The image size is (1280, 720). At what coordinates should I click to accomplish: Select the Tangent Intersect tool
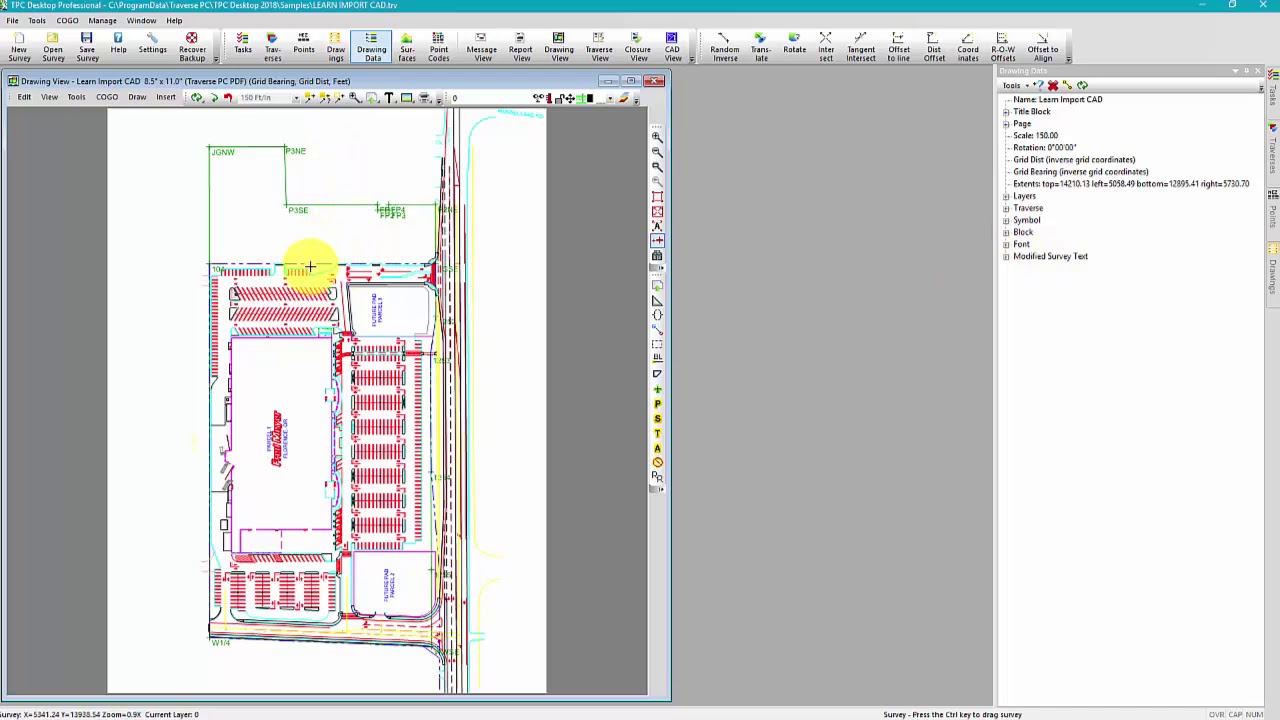(861, 47)
